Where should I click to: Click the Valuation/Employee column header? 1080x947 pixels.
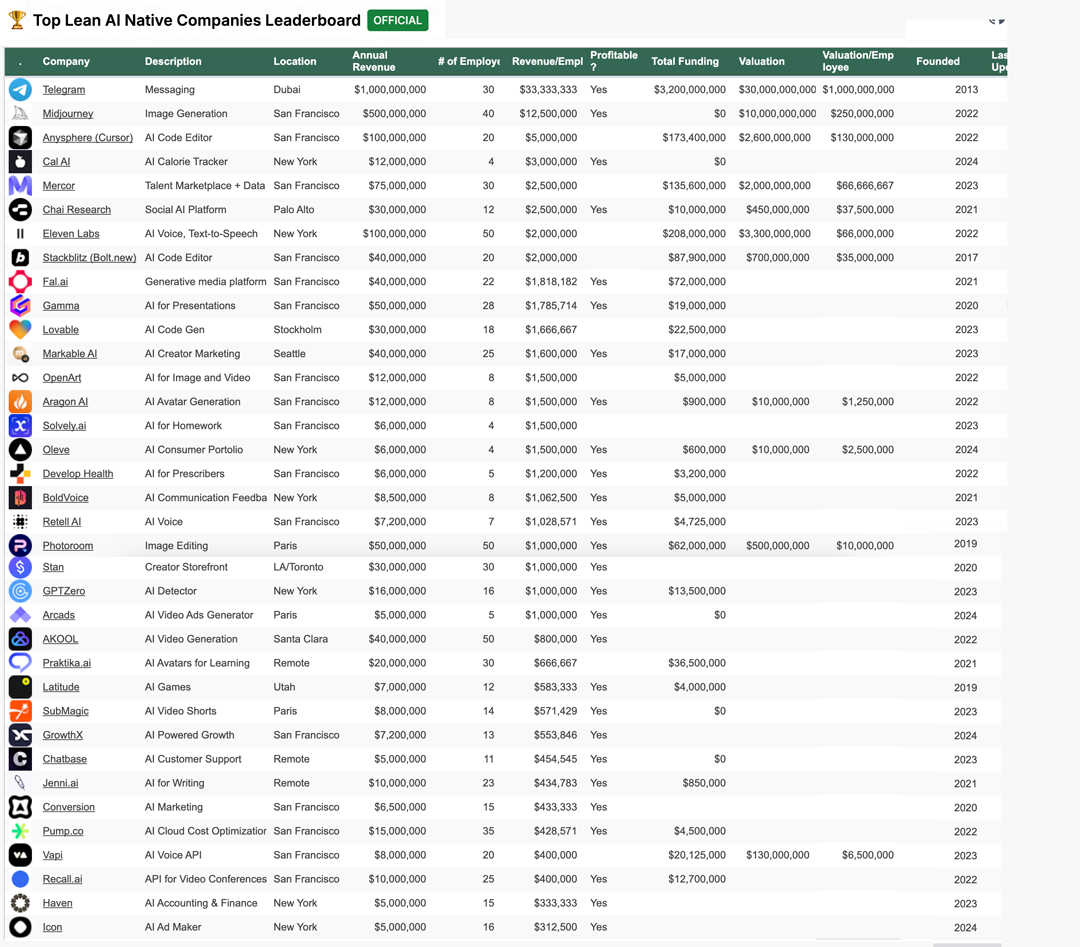(858, 61)
